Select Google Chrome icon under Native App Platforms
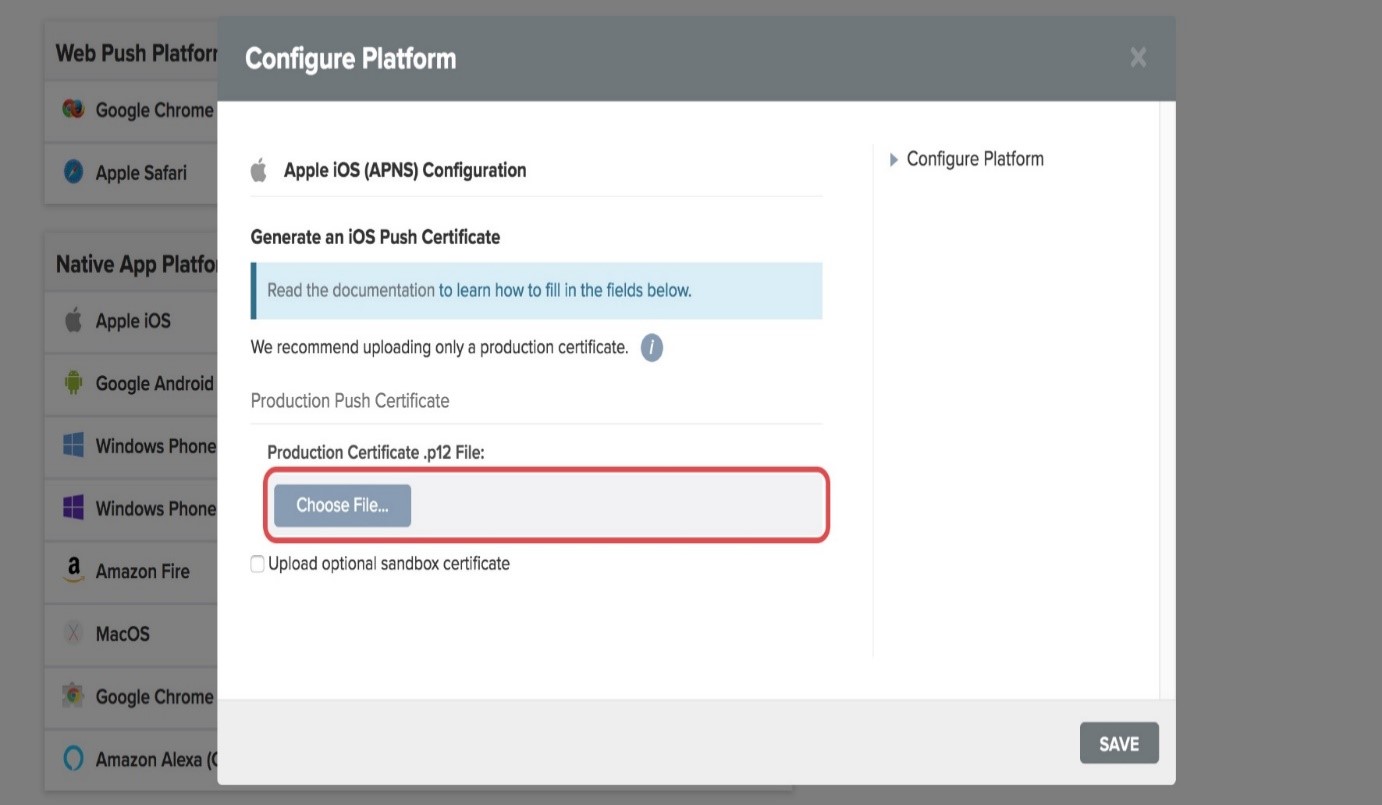The height and width of the screenshot is (805, 1382). coord(73,696)
